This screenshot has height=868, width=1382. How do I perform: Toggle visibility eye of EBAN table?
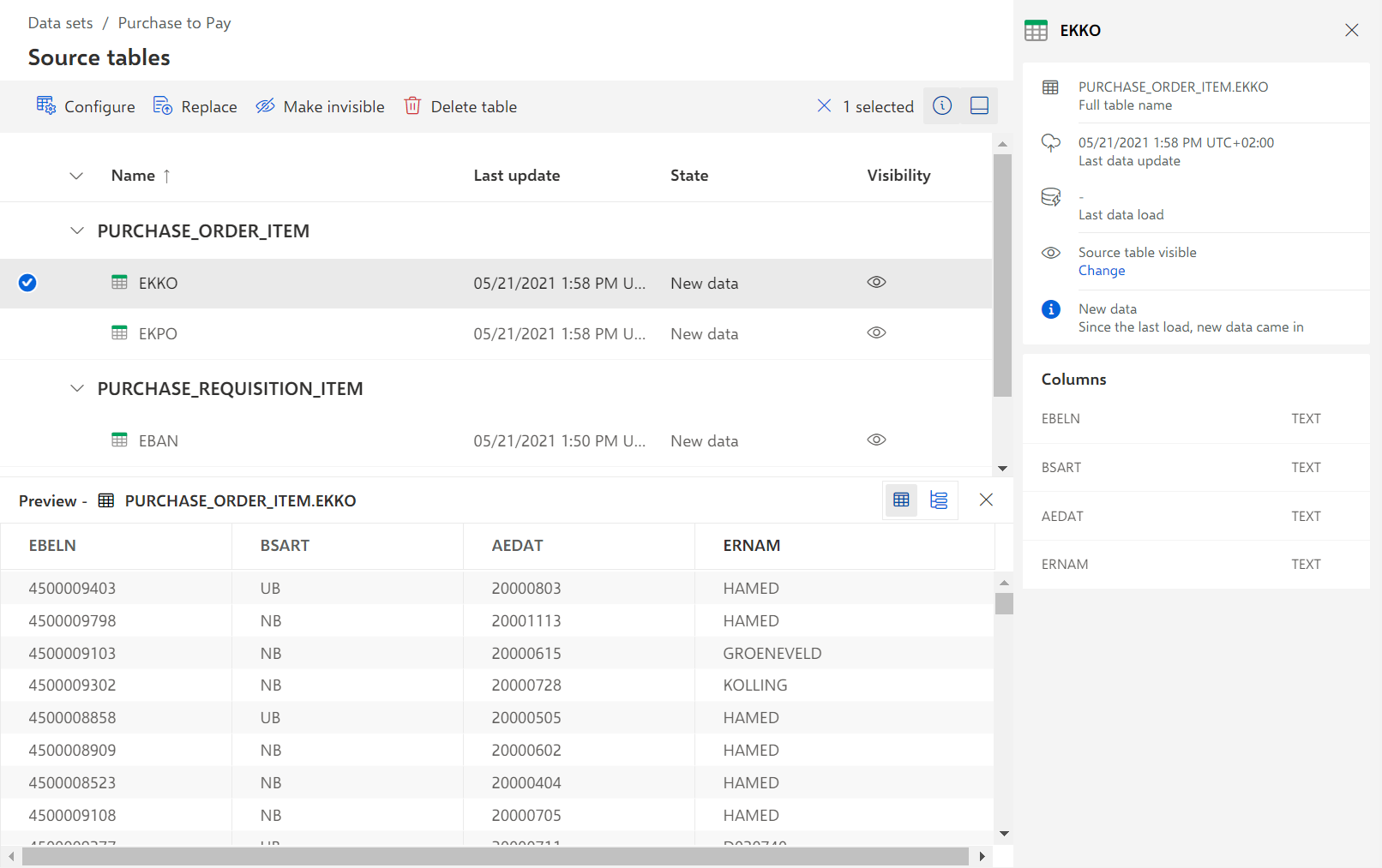click(x=876, y=440)
